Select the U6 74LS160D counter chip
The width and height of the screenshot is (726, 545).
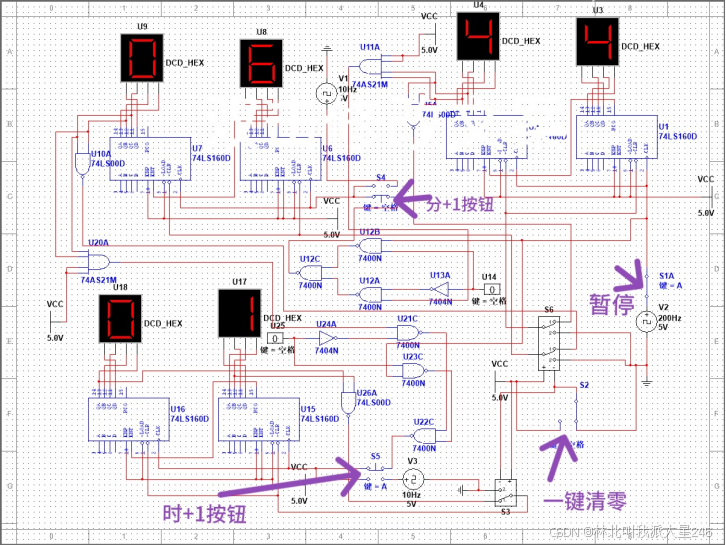[x=281, y=159]
